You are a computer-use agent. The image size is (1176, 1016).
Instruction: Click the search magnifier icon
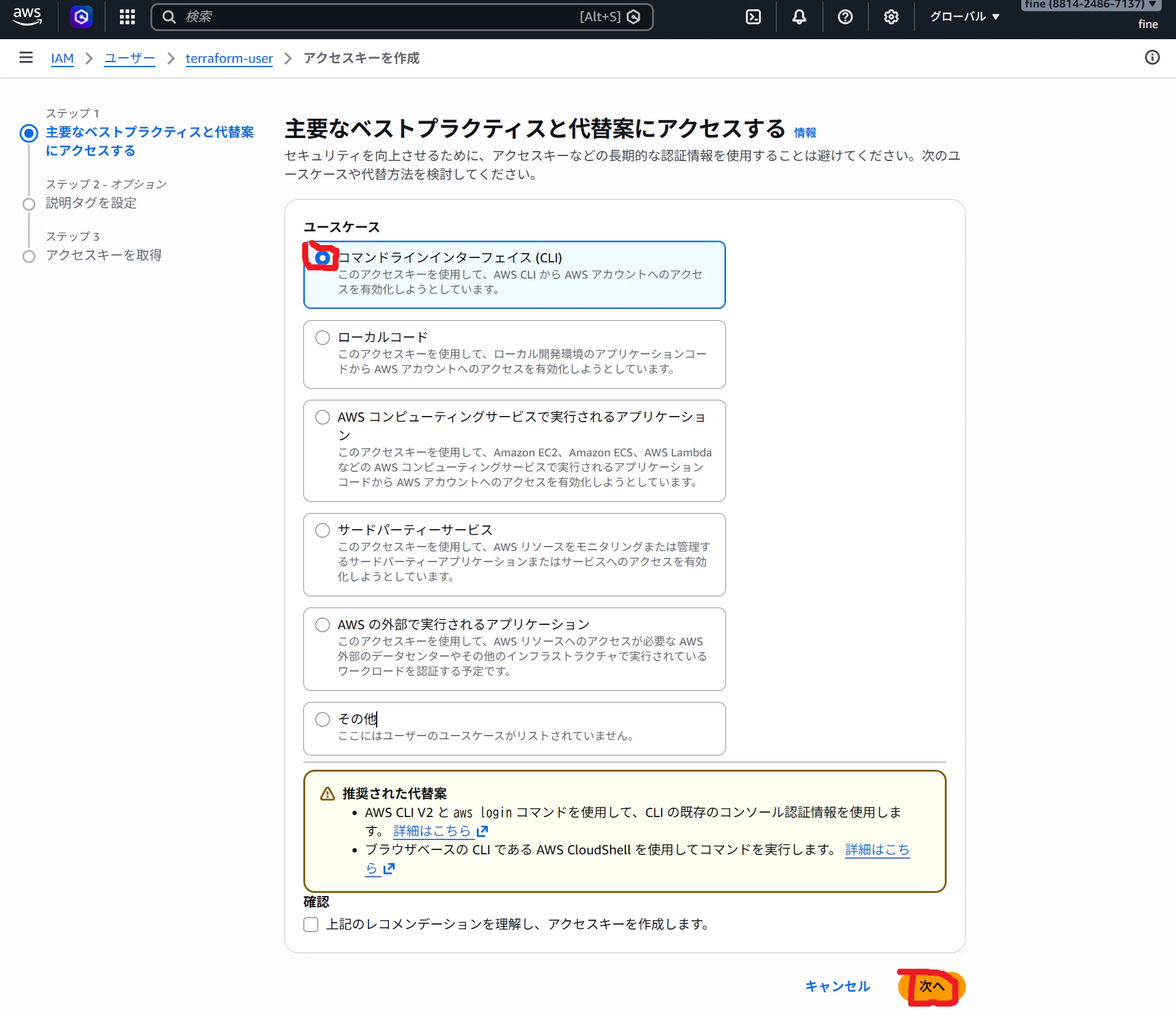point(169,17)
